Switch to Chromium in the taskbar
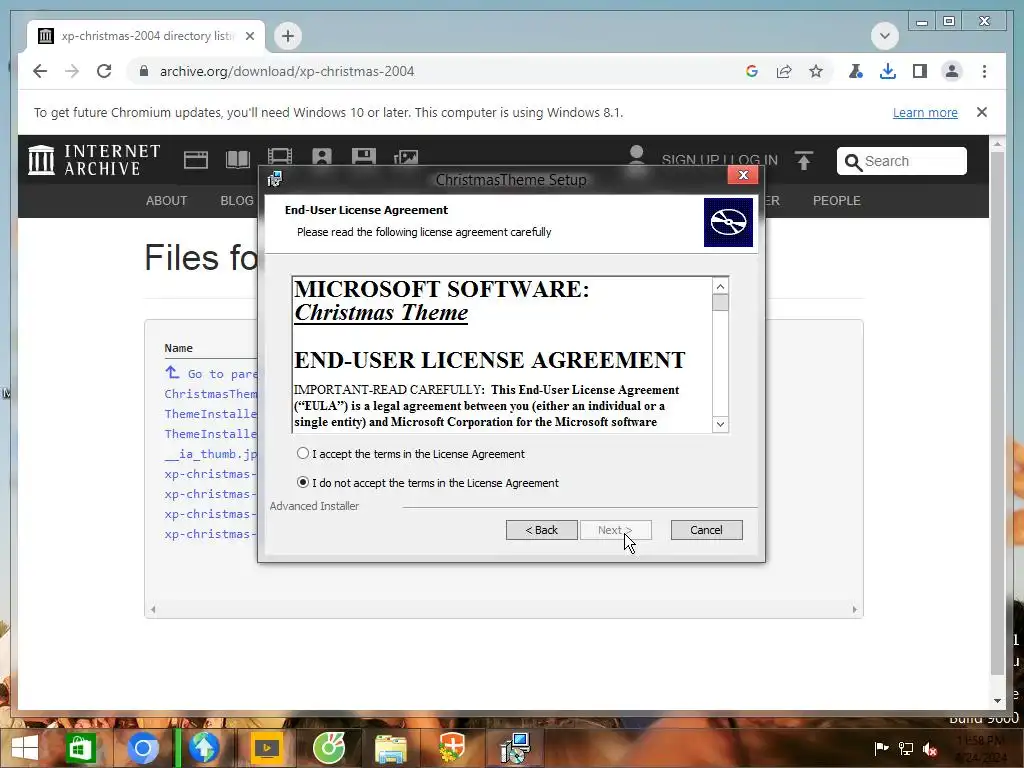 142,748
